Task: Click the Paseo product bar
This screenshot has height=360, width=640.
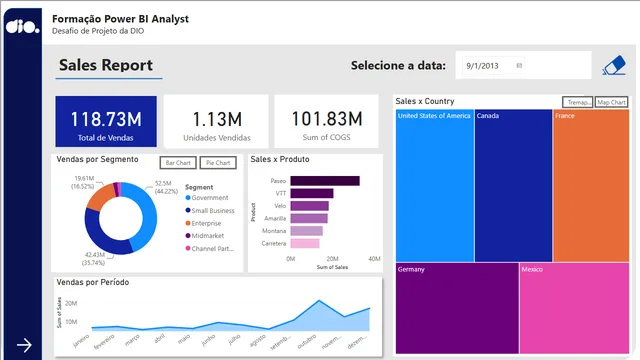Action: (325, 181)
